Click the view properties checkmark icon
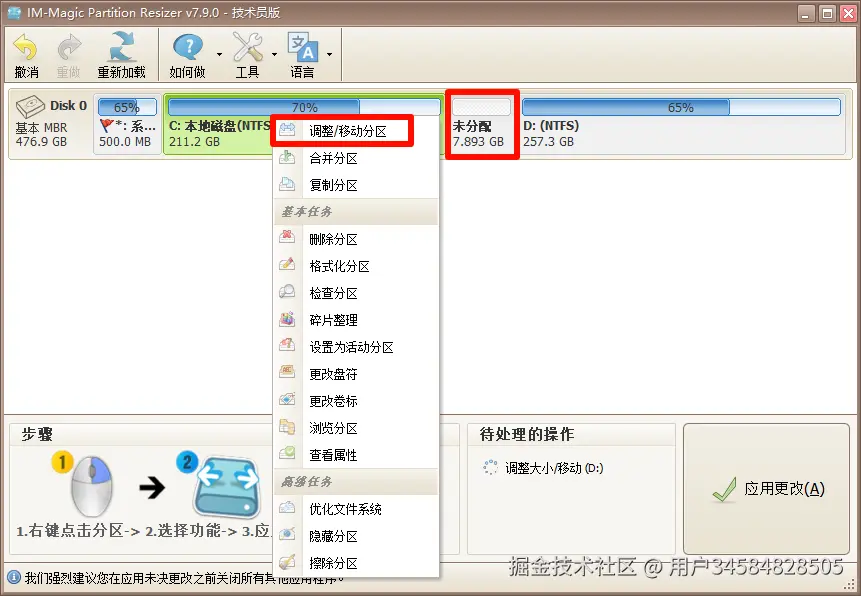 [x=287, y=453]
